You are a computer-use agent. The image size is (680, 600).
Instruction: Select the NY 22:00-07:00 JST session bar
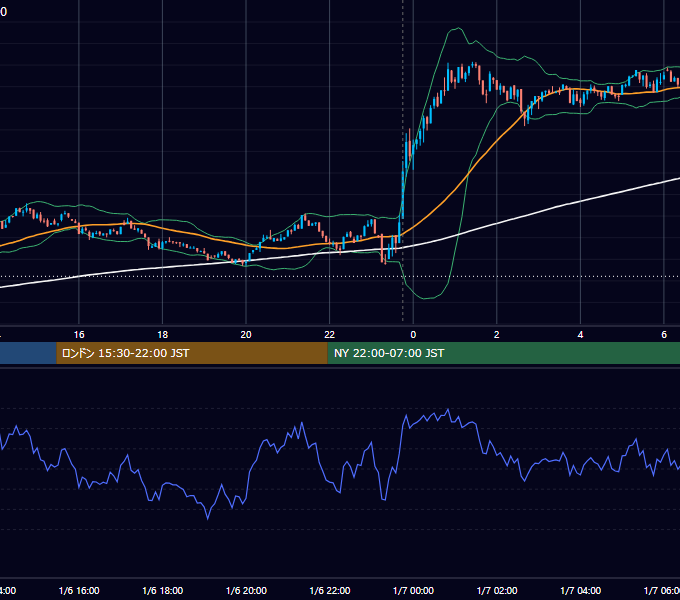(x=503, y=353)
